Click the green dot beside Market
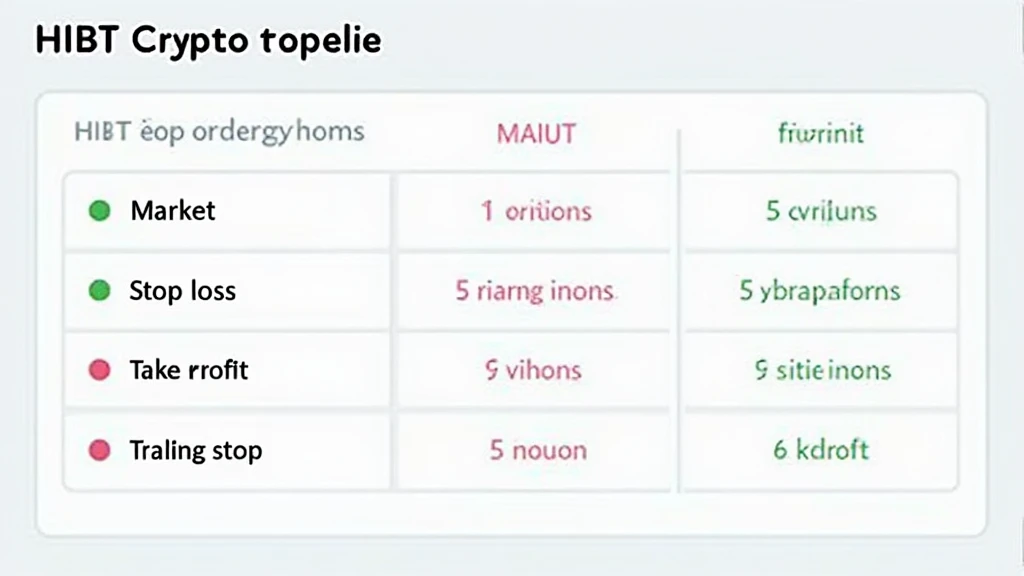Screen dimensions: 1024x576 point(99,211)
